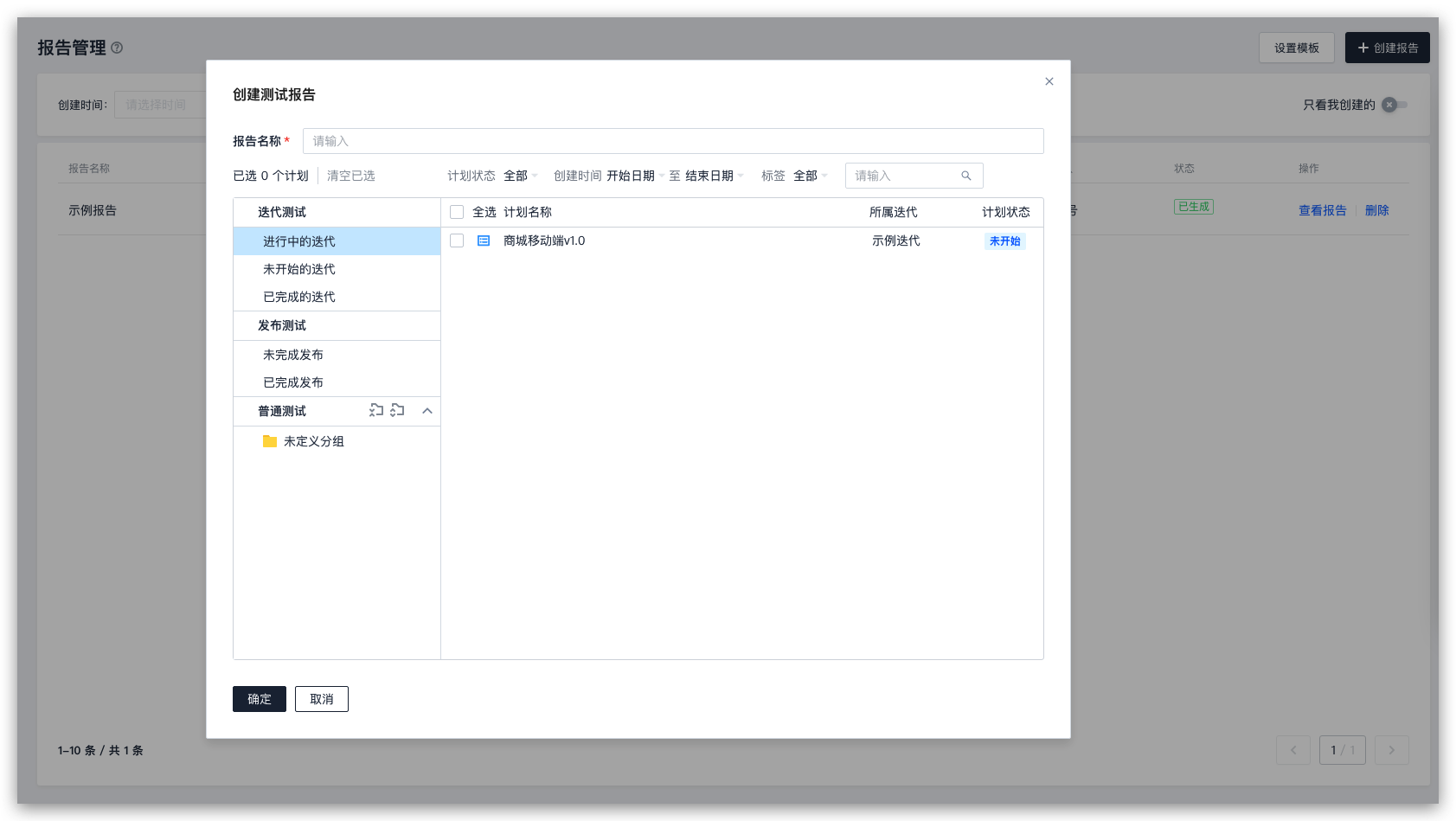Select 已完成发布 under 发布测试

(337, 382)
